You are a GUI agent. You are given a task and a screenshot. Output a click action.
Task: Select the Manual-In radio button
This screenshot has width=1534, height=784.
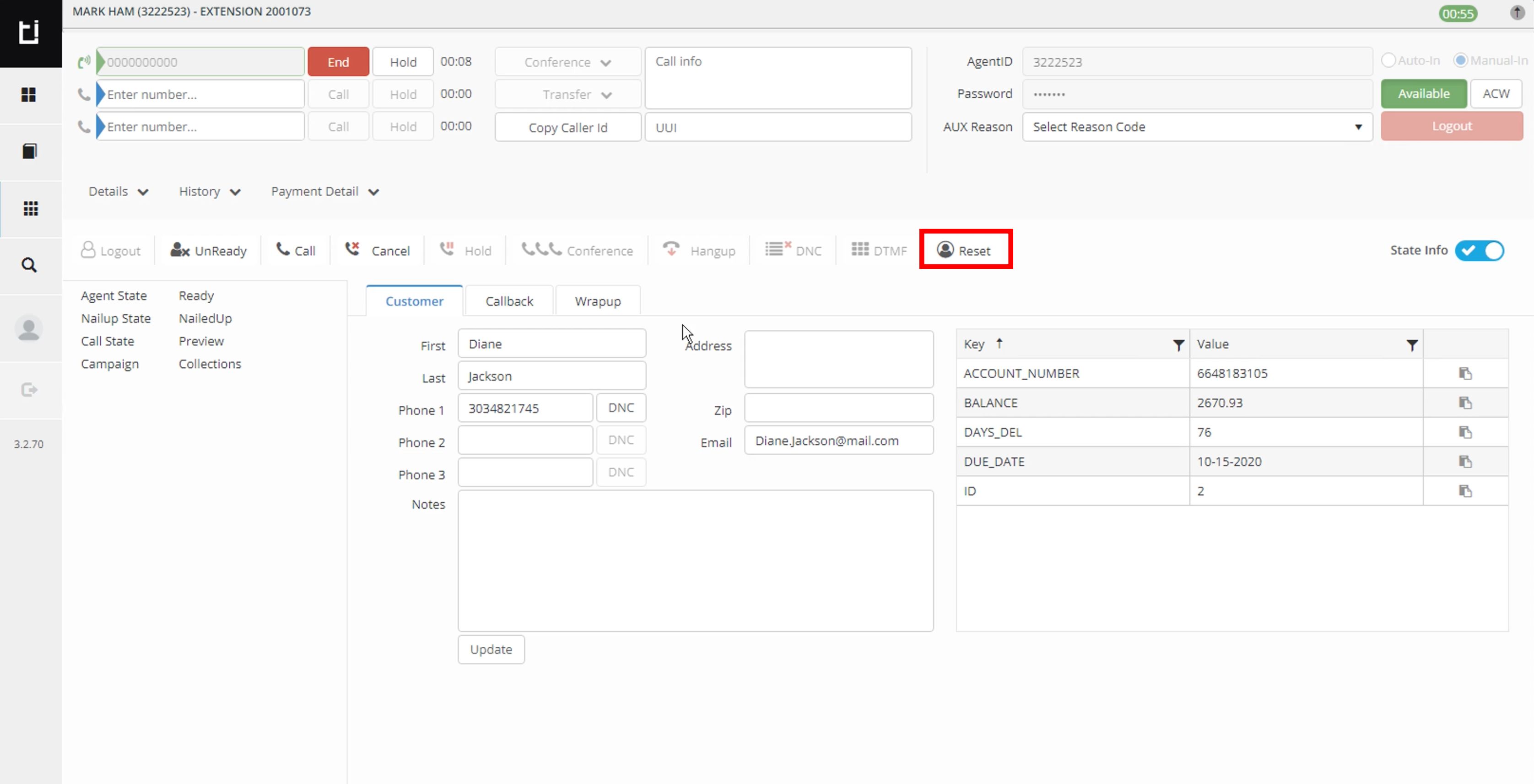point(1460,61)
